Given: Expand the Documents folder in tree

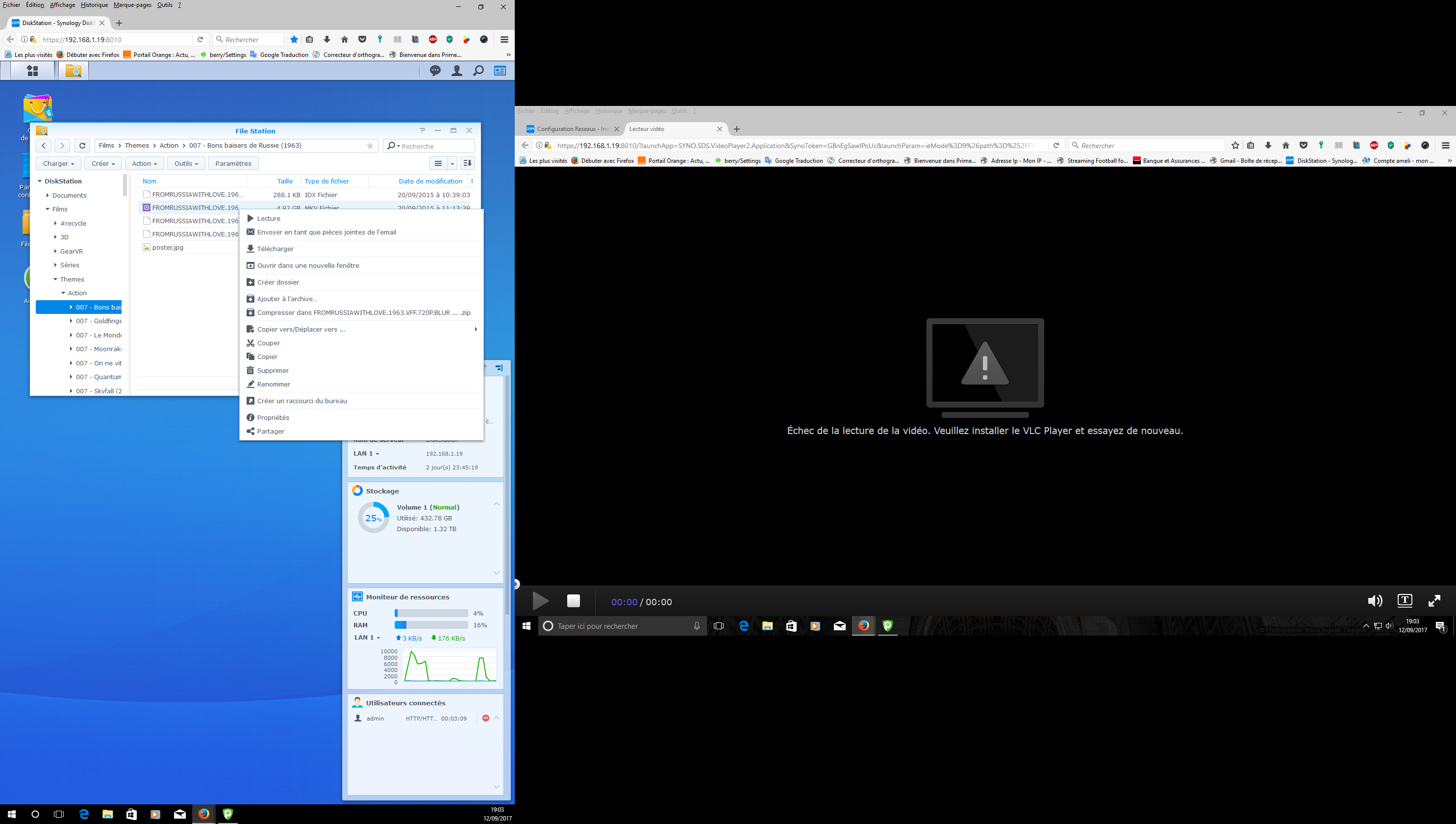Looking at the screenshot, I should click(48, 195).
